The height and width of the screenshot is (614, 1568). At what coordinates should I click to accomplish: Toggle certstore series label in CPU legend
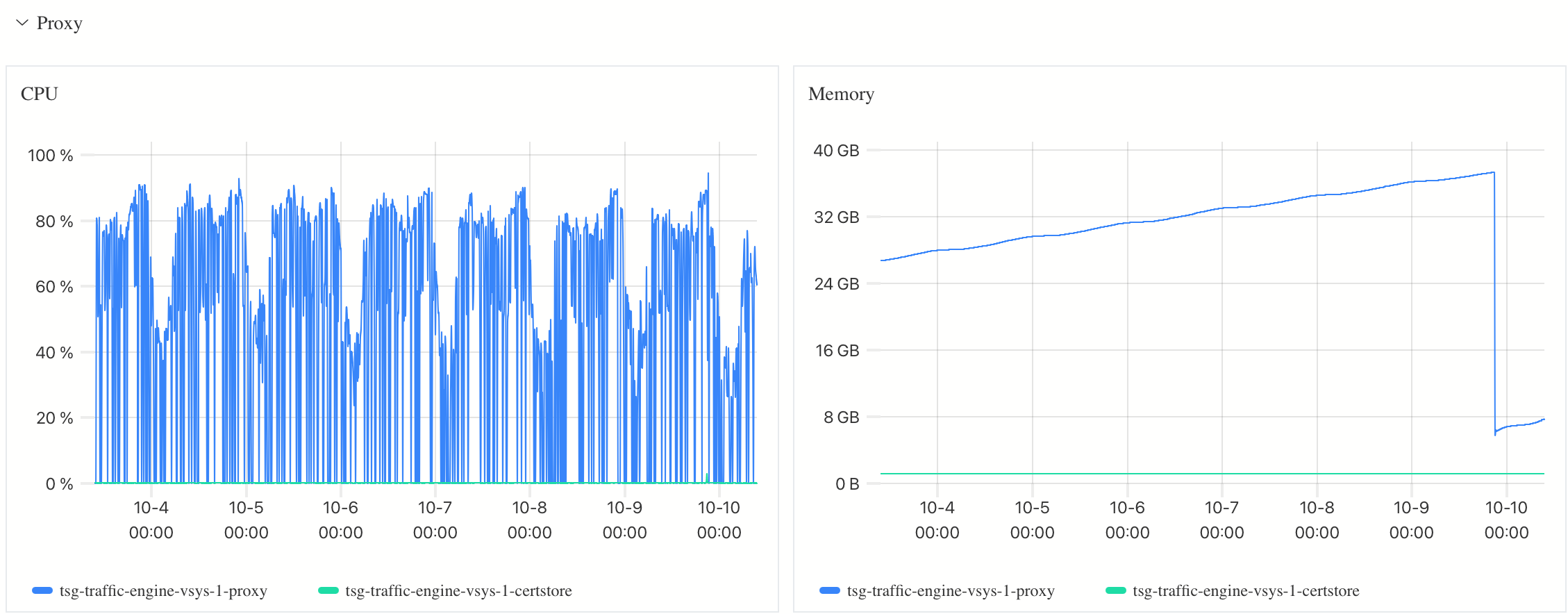pos(458,590)
